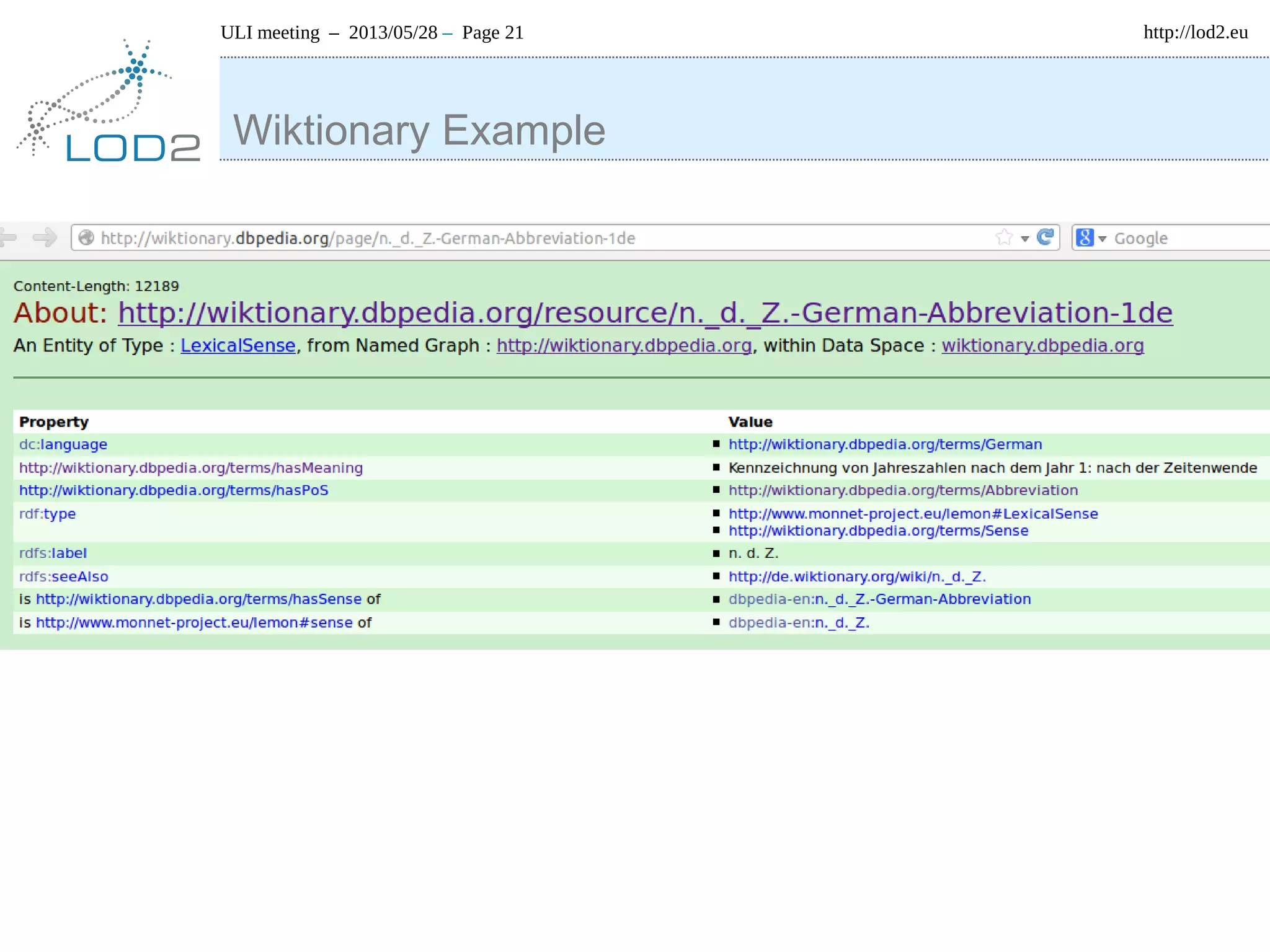Open the terms/Abbreviation value link
Image resolution: width=1270 pixels, height=952 pixels.
(903, 490)
